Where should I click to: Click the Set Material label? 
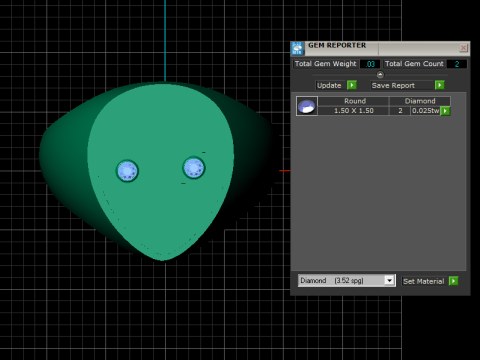[424, 281]
